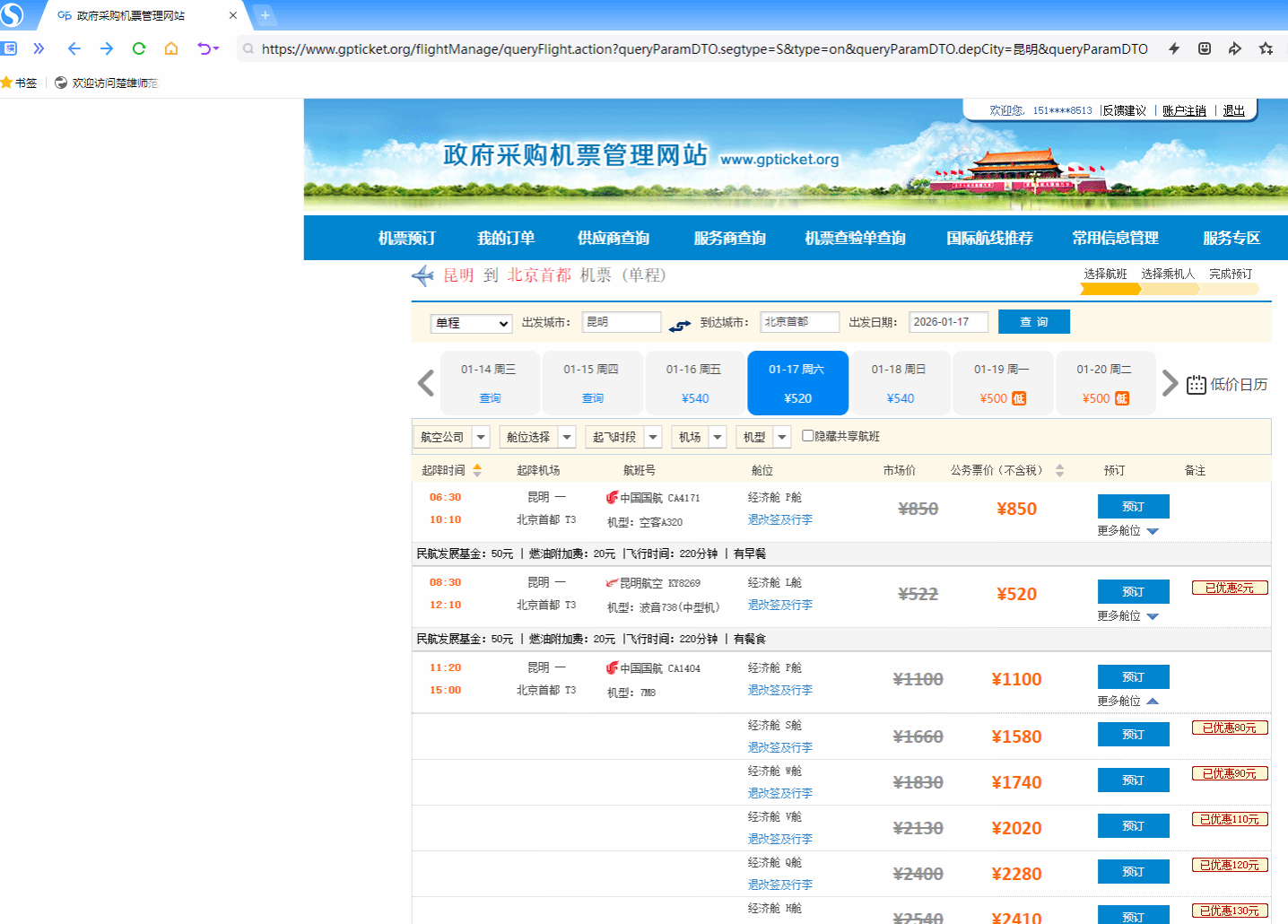1288x924 pixels.
Task: Click the purple undo-close-tab icon
Action: [x=207, y=48]
